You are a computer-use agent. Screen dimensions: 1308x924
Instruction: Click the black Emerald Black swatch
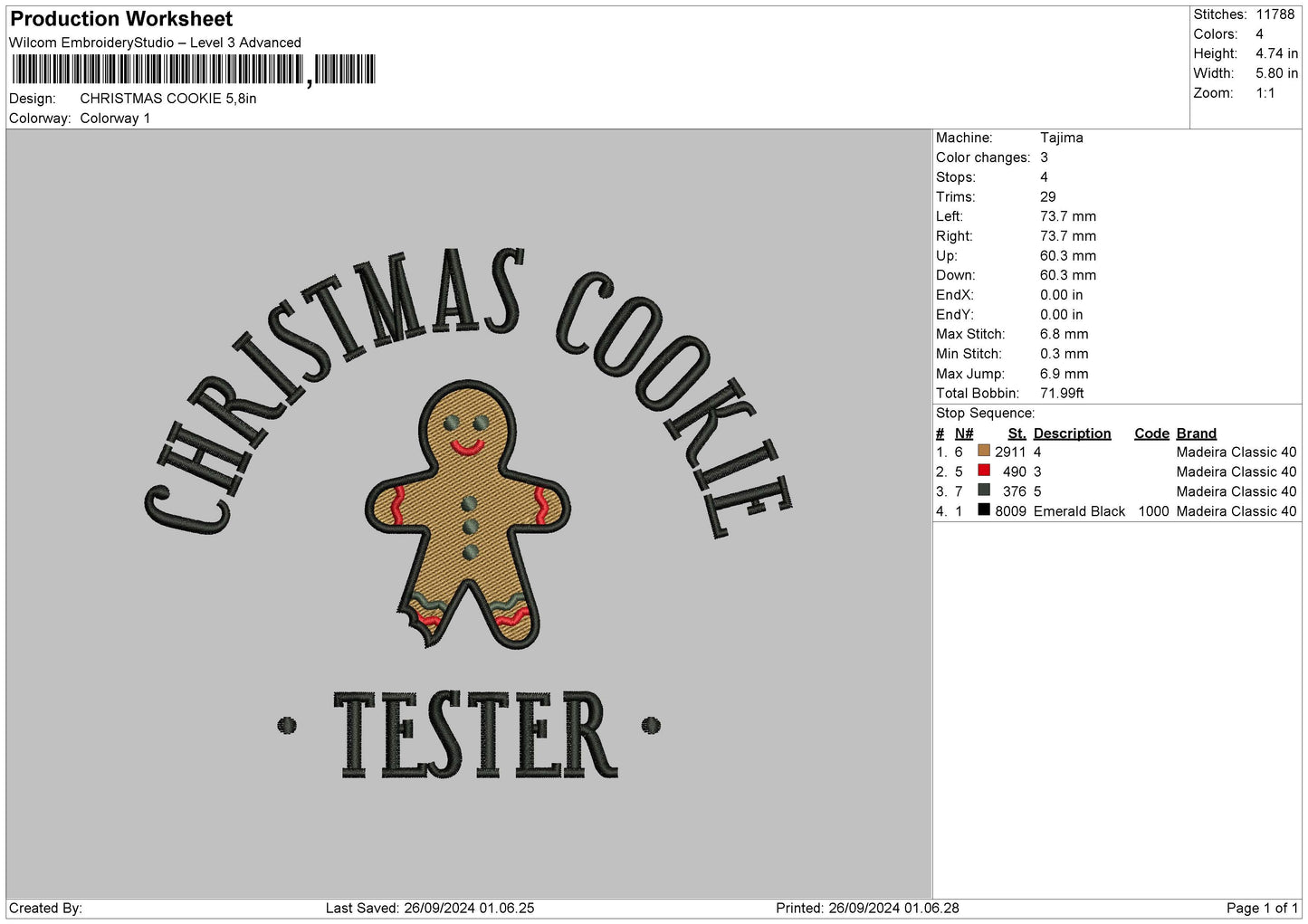pyautogui.click(x=984, y=510)
